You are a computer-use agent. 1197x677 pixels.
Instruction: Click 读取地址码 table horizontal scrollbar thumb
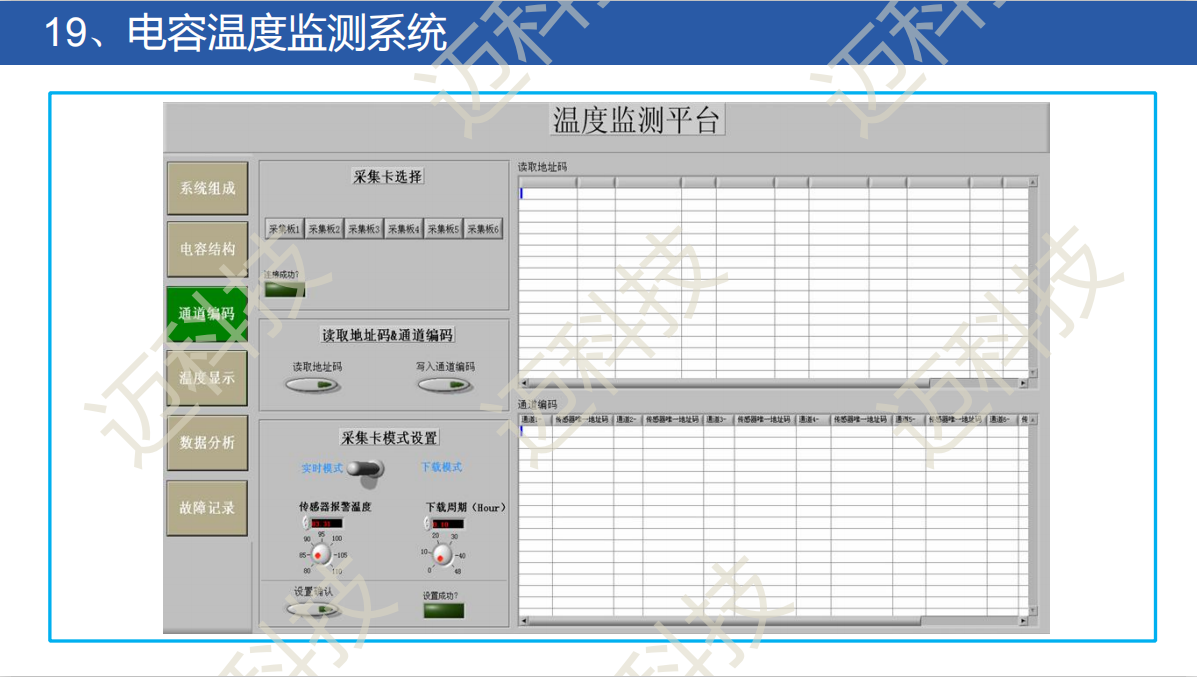click(728, 383)
